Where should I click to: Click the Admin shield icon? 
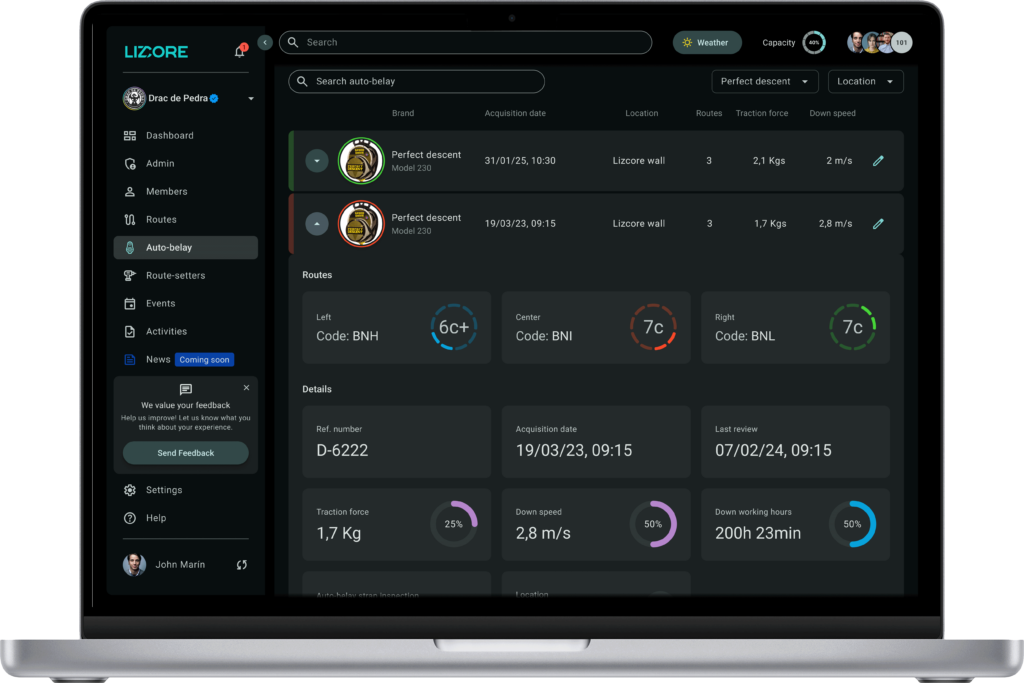pos(130,164)
